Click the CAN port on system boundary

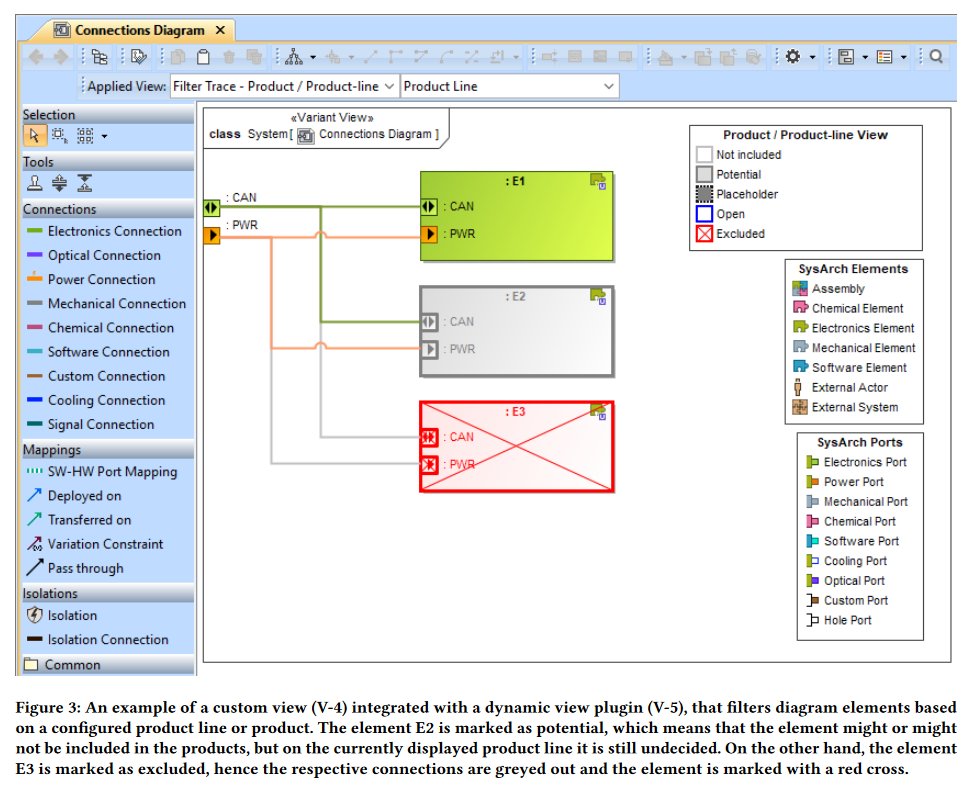point(212,207)
